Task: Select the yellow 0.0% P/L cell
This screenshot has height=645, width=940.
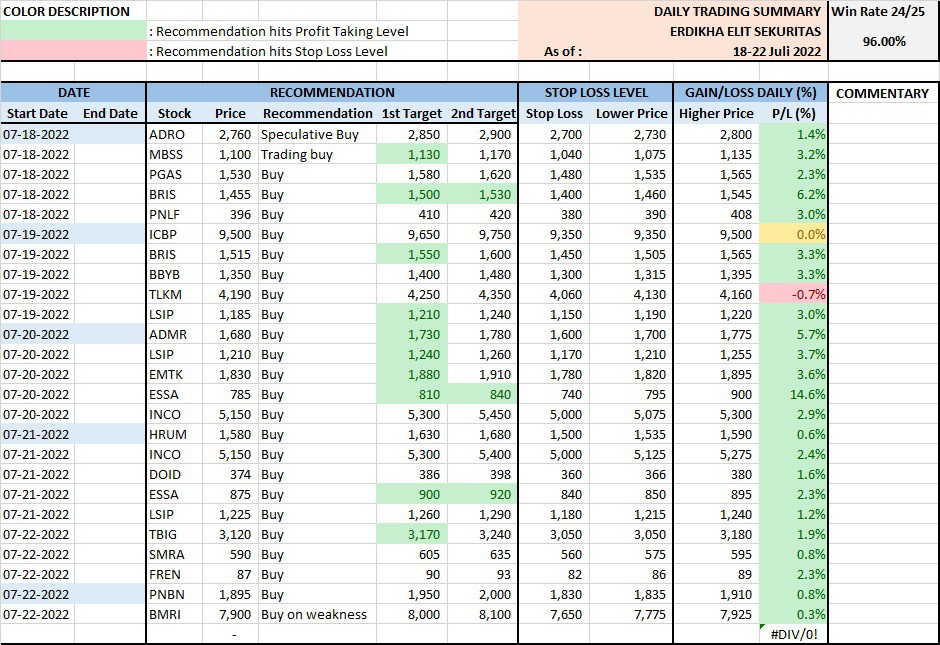Action: click(794, 234)
